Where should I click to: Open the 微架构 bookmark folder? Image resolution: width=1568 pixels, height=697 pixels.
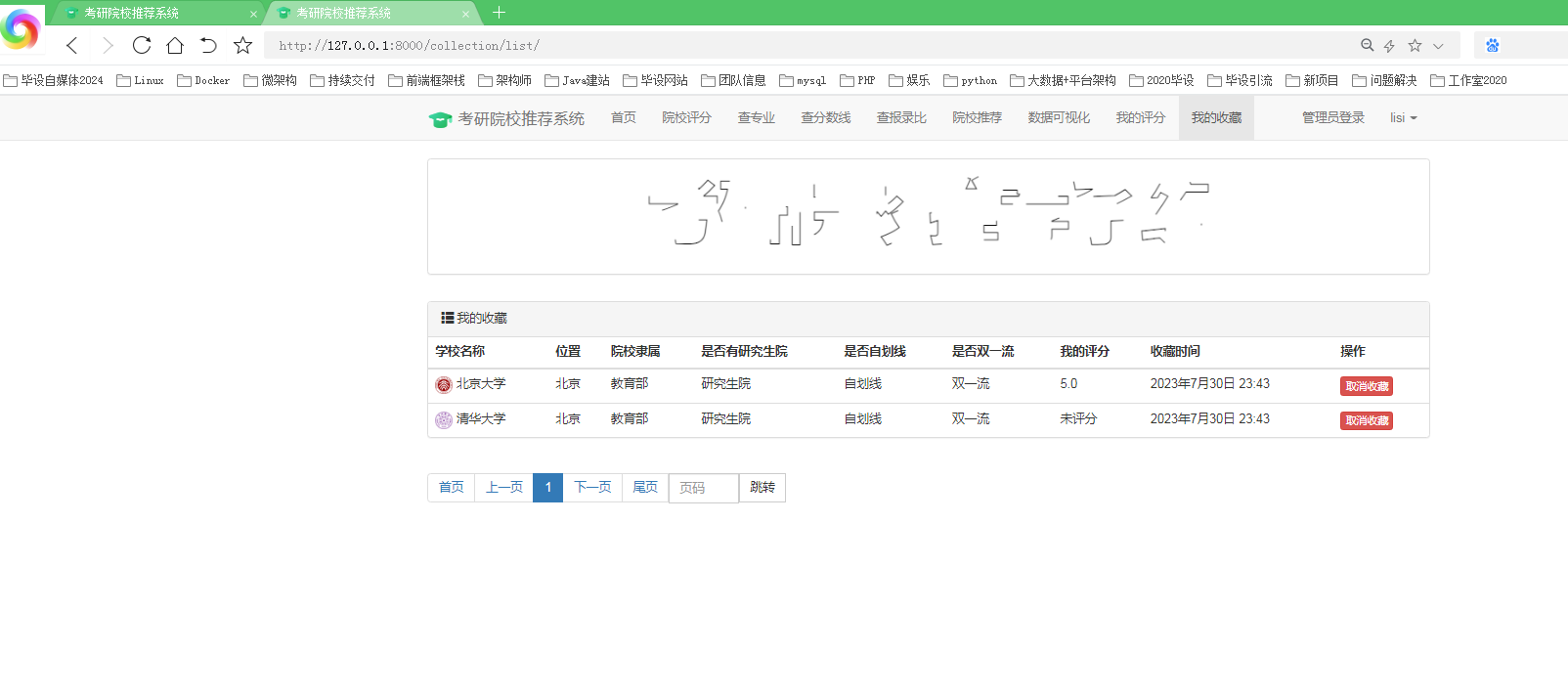(270, 80)
